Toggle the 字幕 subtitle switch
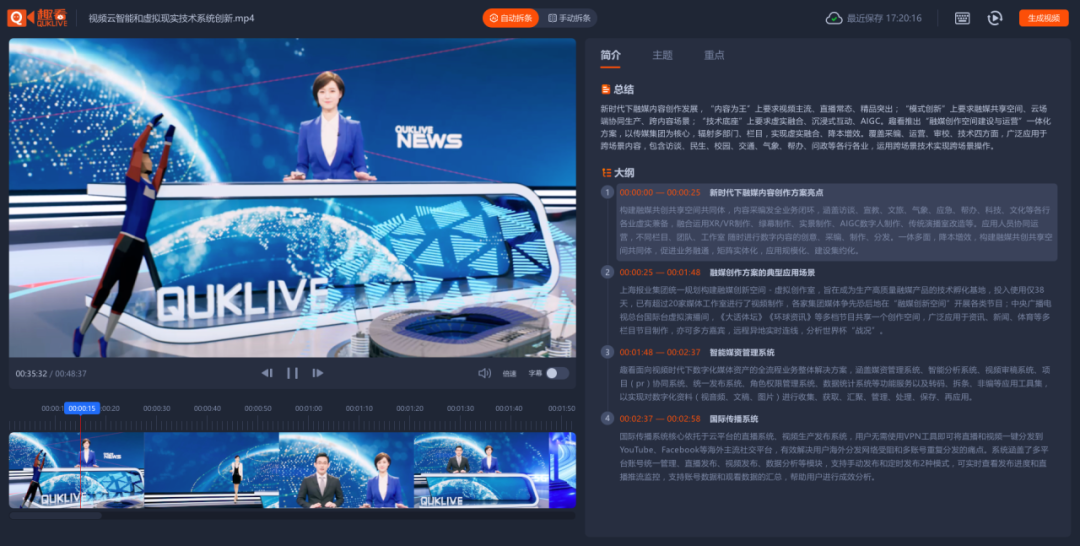This screenshot has width=1080, height=546. click(557, 373)
